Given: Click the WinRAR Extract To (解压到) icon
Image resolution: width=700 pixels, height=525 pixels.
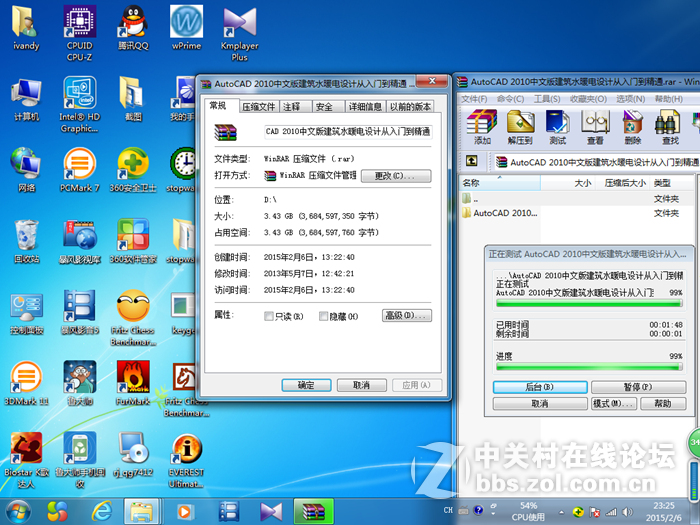Looking at the screenshot, I should tap(520, 127).
